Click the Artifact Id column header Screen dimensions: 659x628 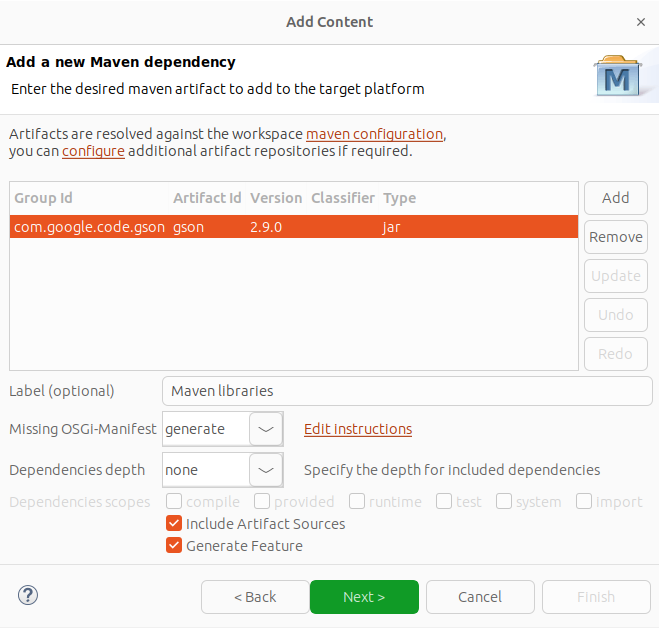click(206, 198)
